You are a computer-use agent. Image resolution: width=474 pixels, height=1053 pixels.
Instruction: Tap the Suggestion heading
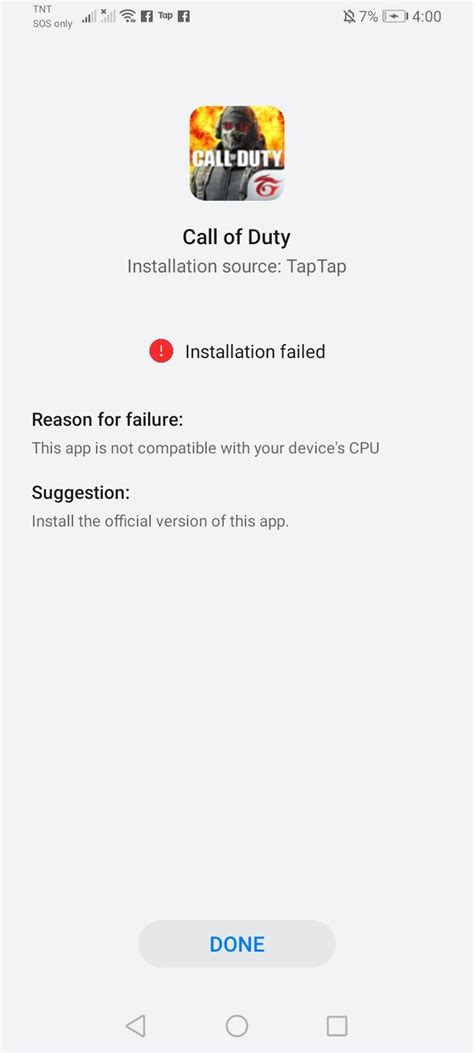pos(81,493)
